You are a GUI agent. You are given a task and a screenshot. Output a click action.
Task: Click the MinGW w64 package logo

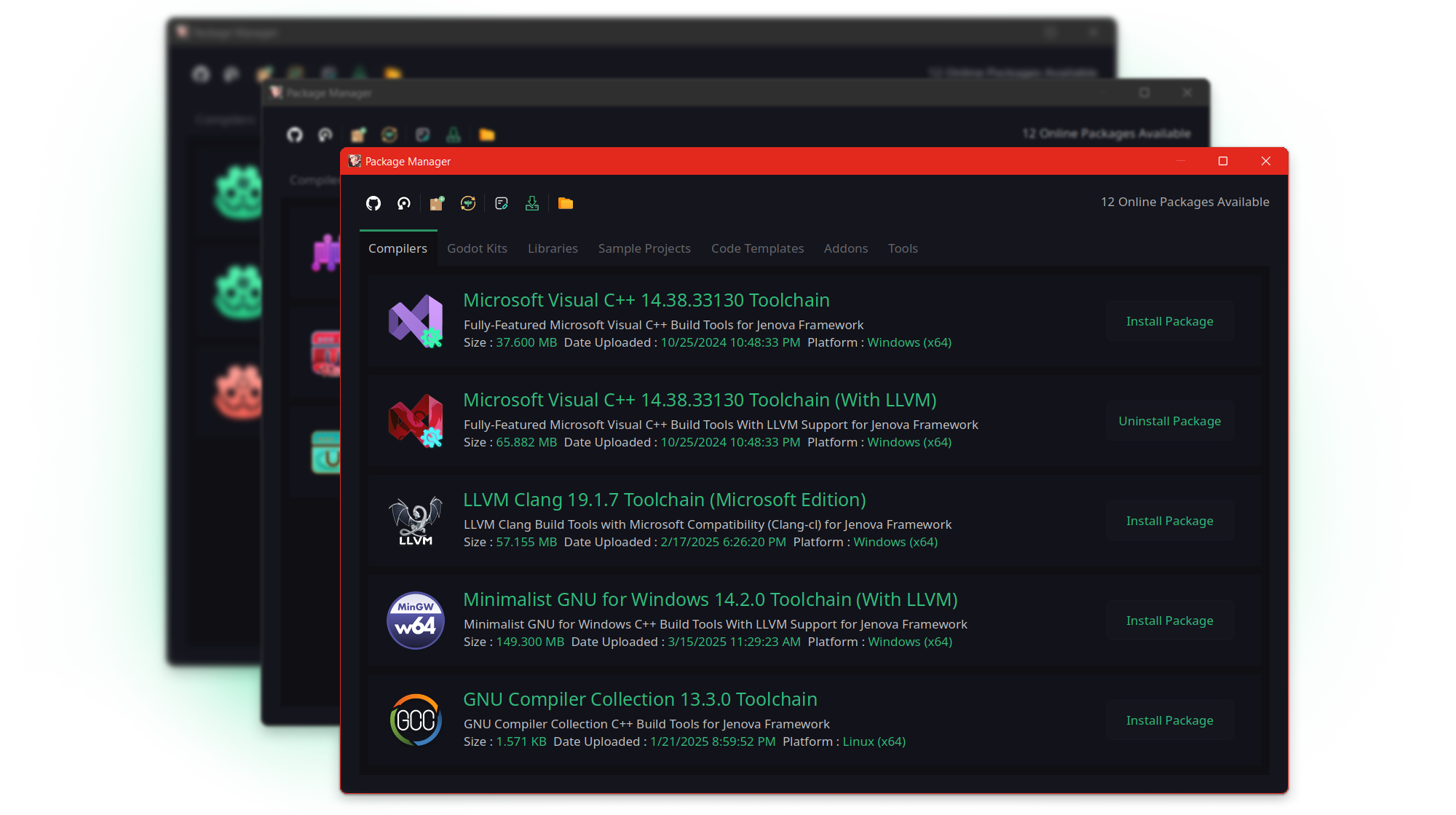click(x=415, y=620)
